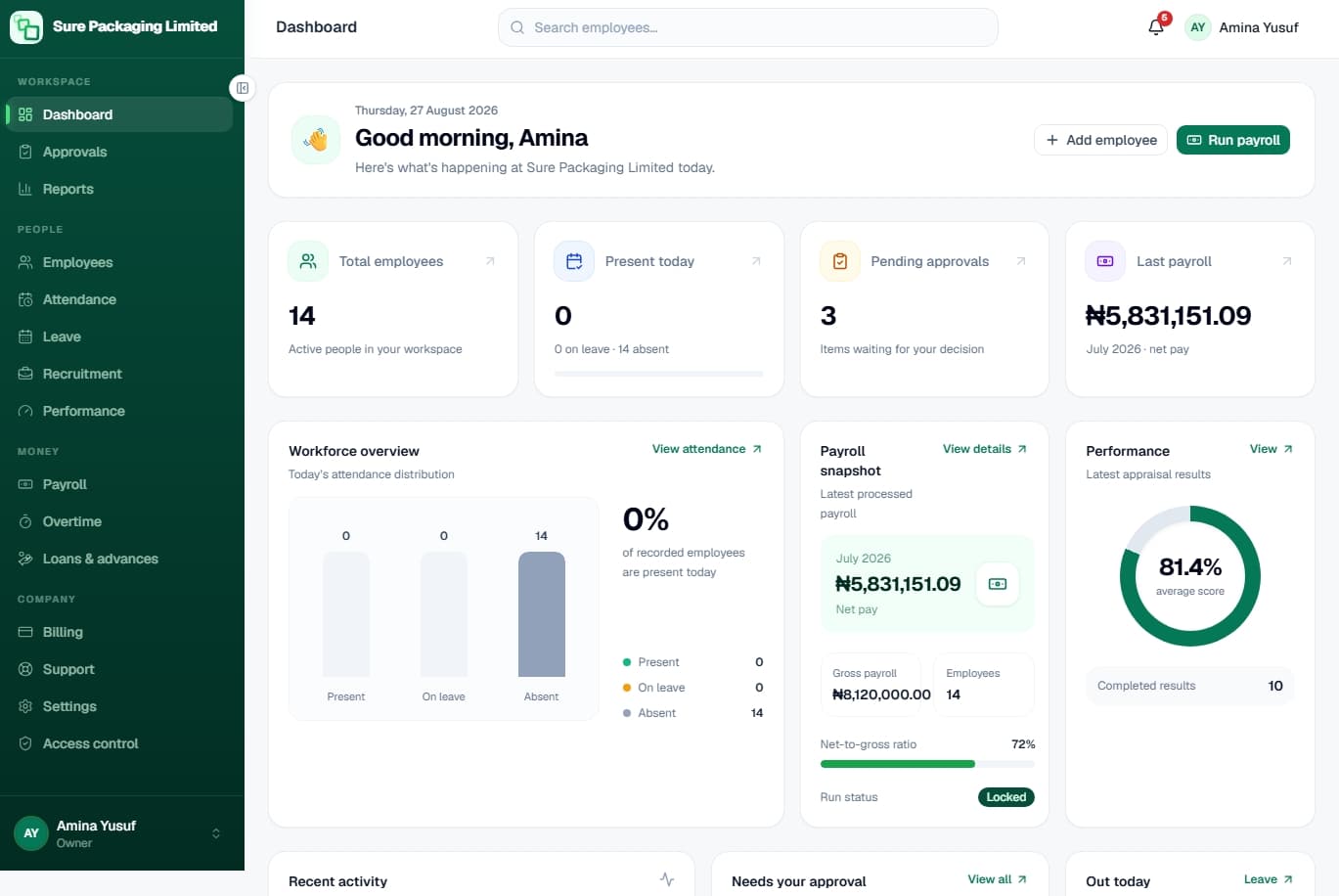Click the Total employees people icon

pos(308,261)
